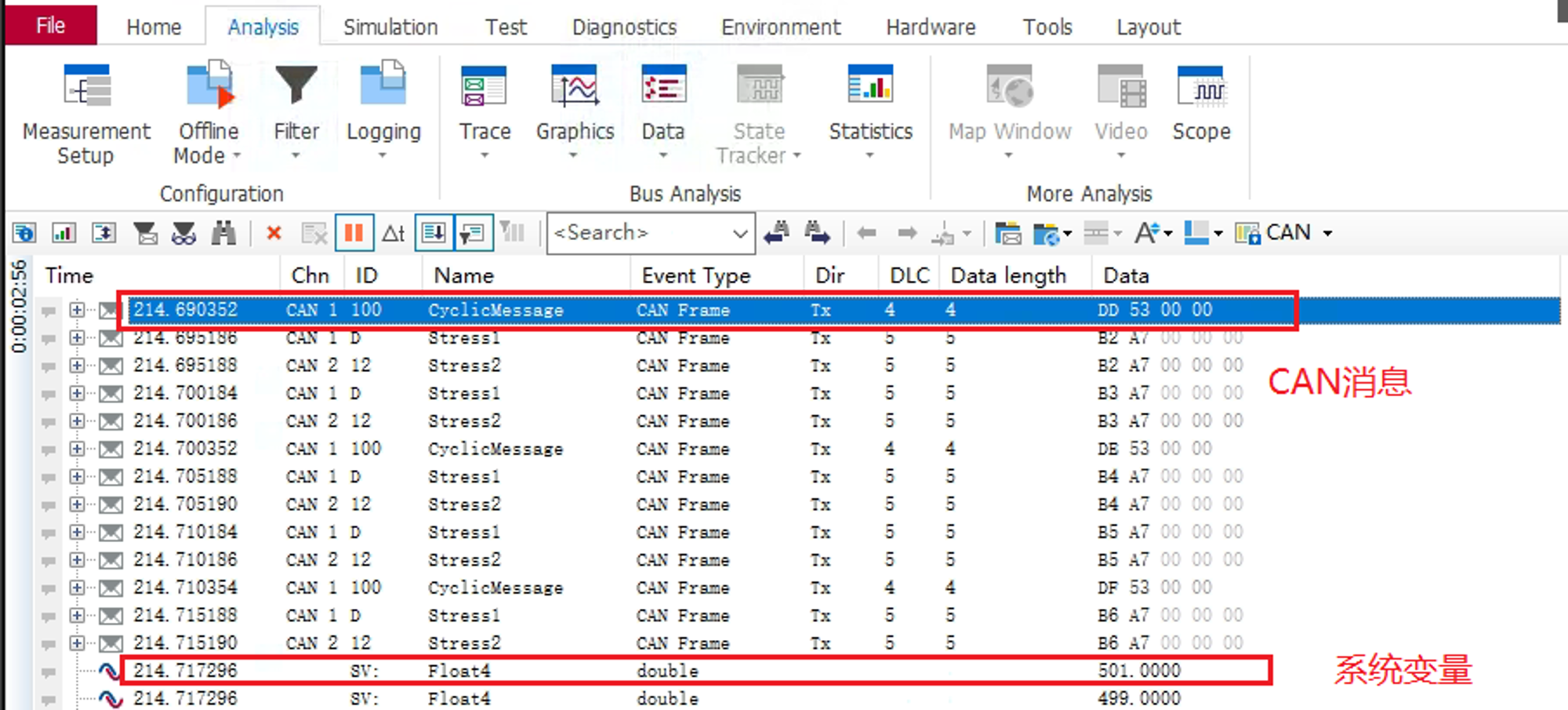
Task: Open the Offline Mode menu
Action: click(208, 115)
